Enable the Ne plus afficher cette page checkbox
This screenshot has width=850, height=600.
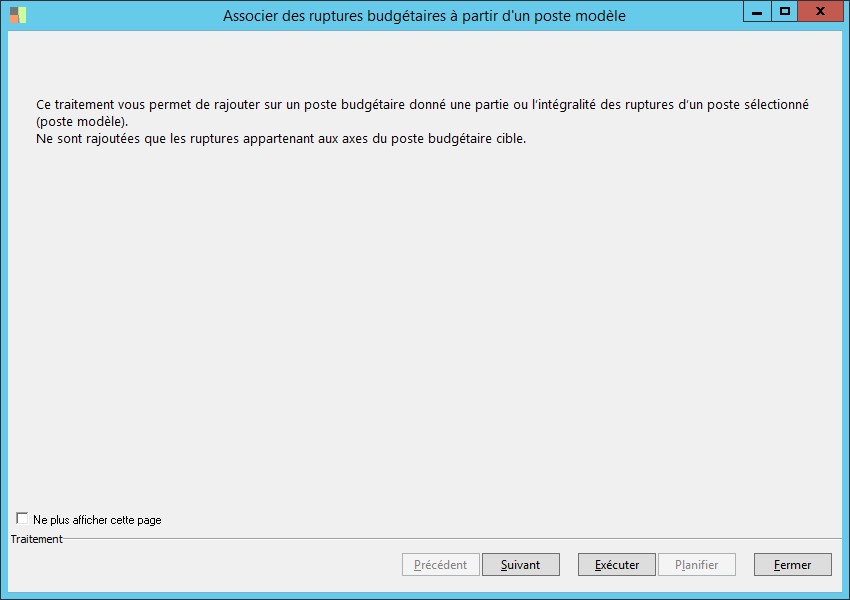pyautogui.click(x=22, y=519)
